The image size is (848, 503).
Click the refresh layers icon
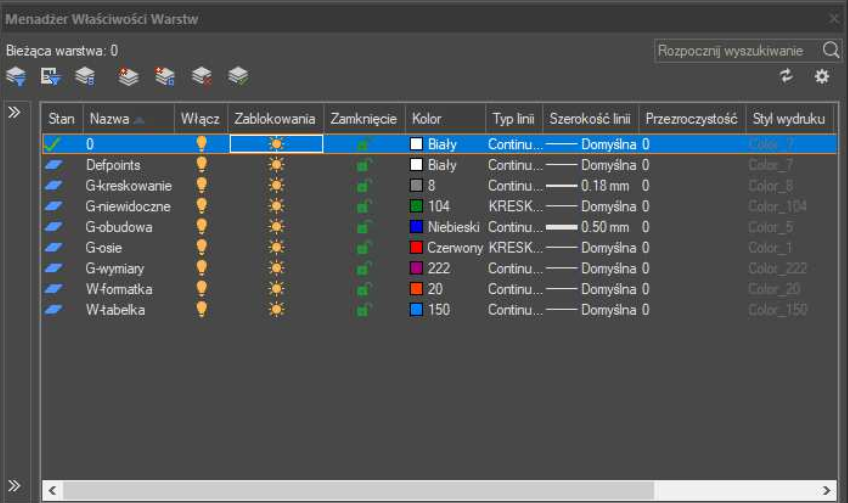pos(787,76)
